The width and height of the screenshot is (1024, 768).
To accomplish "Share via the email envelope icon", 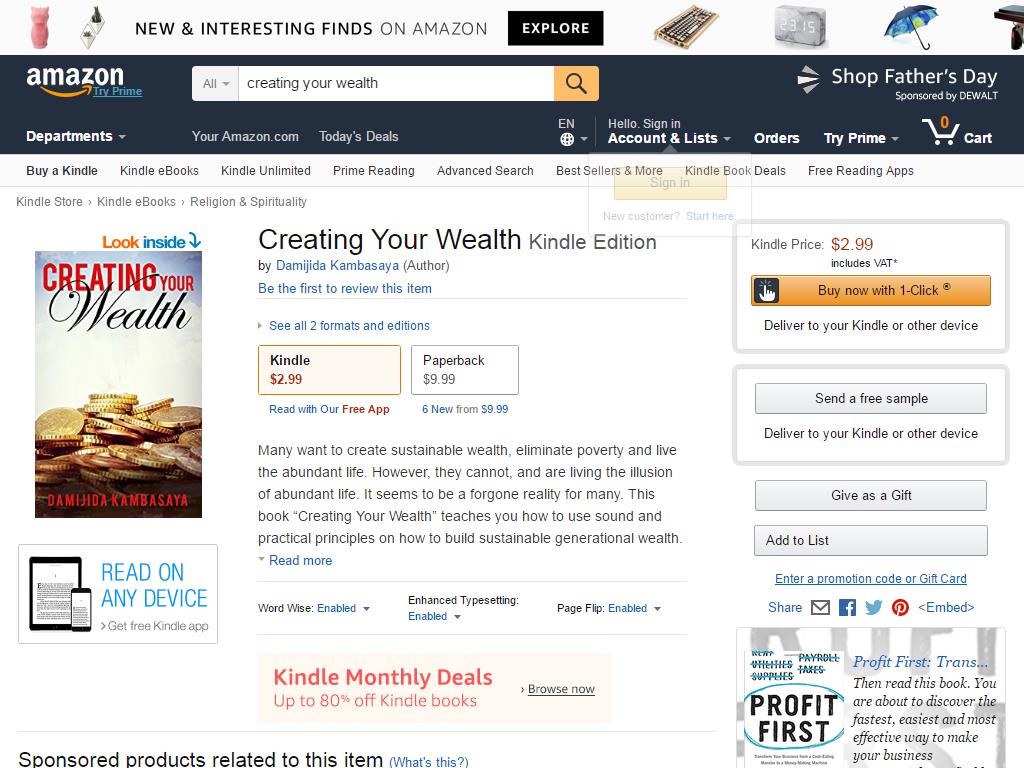I will 820,608.
